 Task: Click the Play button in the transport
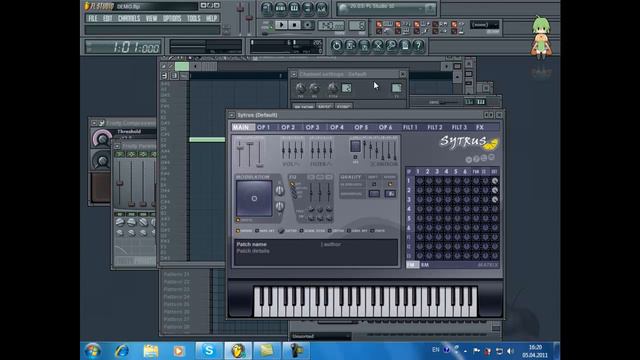pos(281,25)
